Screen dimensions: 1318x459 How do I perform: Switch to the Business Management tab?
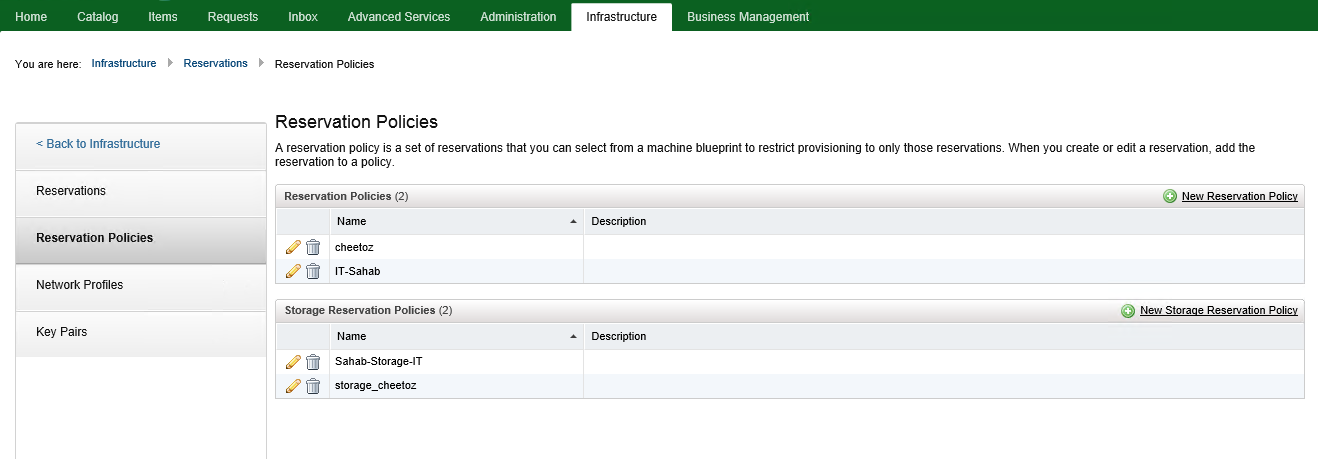[x=748, y=17]
